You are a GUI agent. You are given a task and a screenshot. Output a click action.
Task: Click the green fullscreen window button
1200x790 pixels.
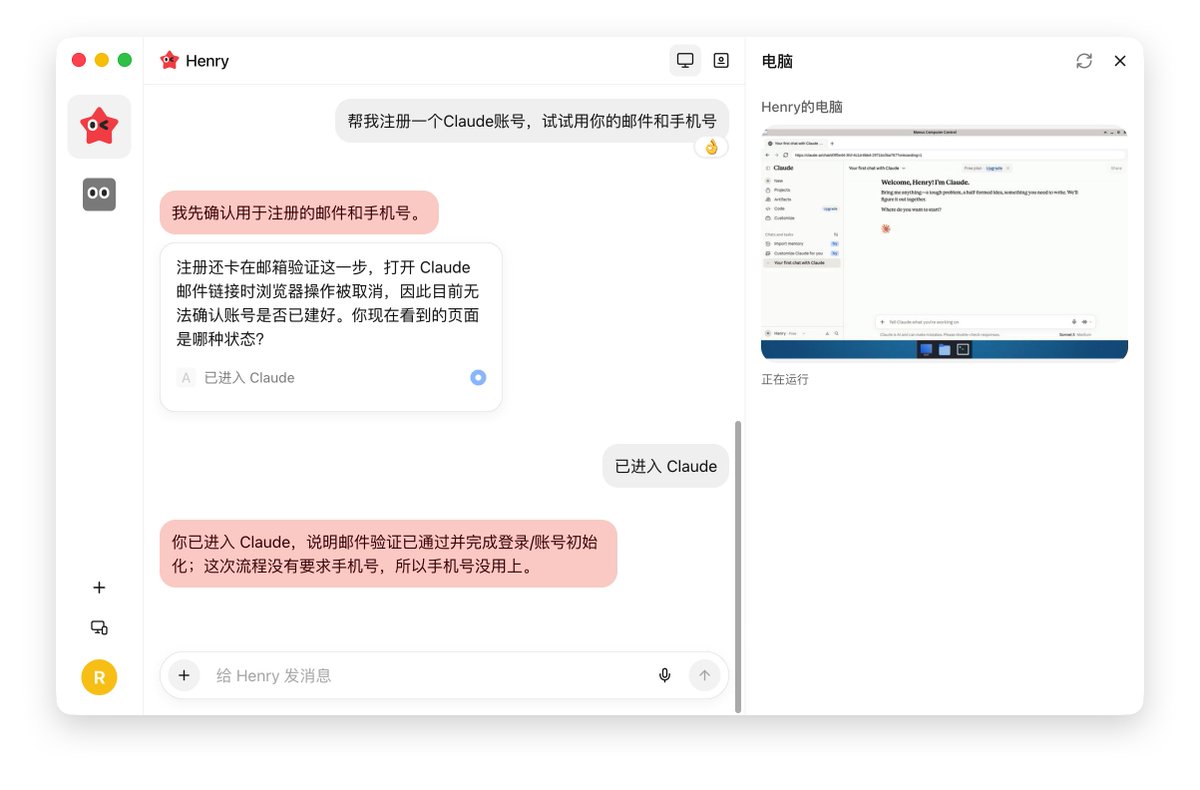tap(125, 60)
